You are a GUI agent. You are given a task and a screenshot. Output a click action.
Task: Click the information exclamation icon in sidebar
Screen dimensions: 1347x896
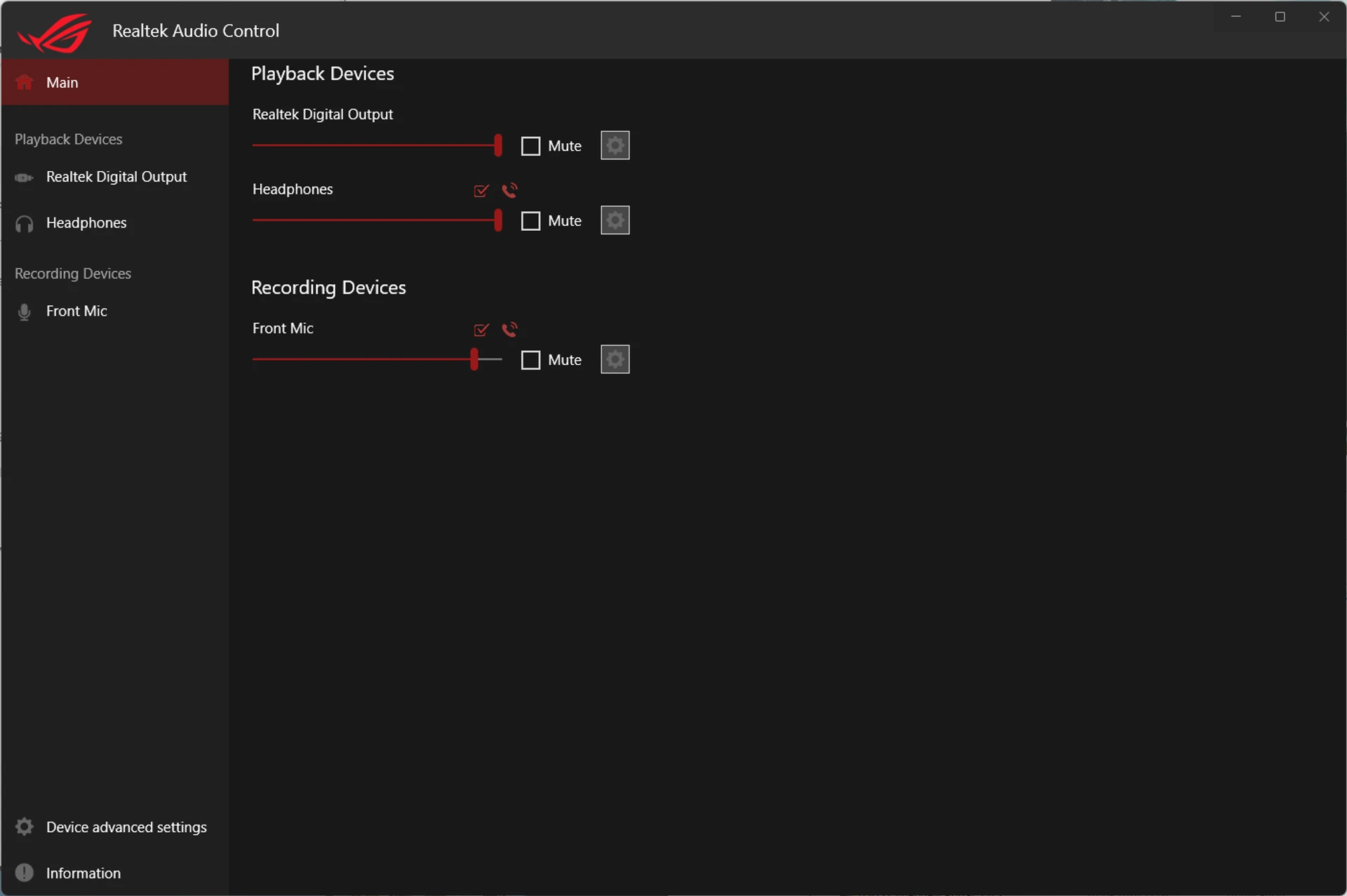[25, 872]
